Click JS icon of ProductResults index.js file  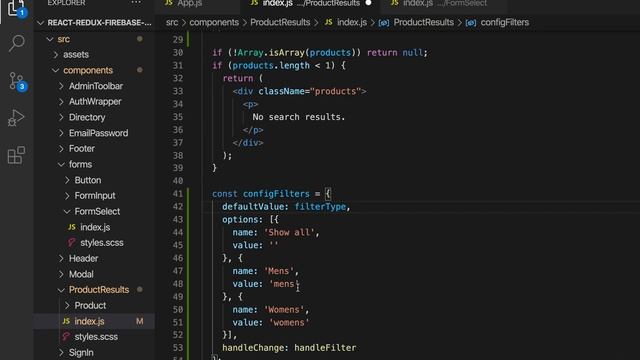66,321
